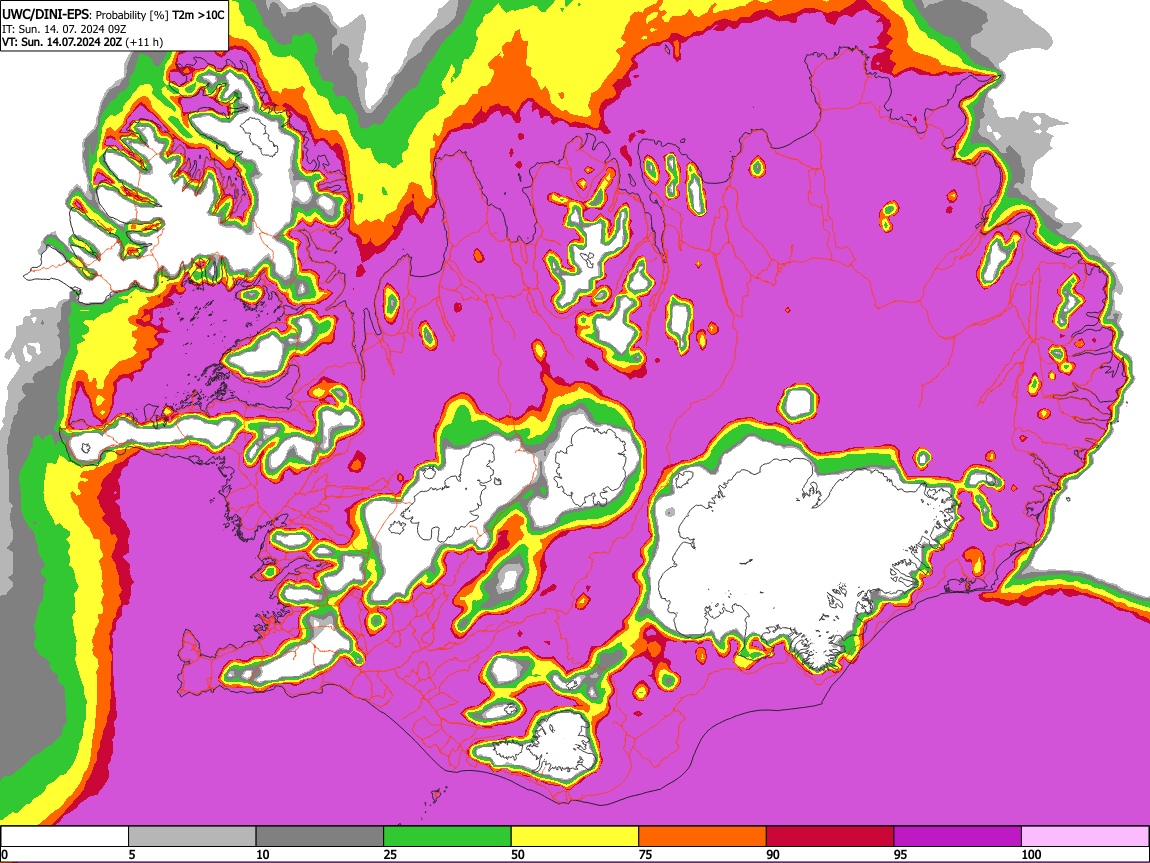1150x863 pixels.
Task: Select the orange 75–90% legend swatch
Action: point(703,837)
